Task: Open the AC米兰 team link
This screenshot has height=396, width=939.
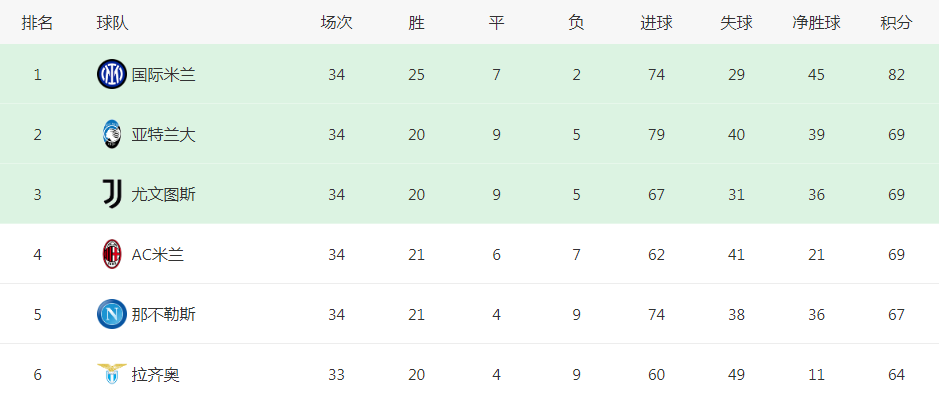Action: pos(157,255)
